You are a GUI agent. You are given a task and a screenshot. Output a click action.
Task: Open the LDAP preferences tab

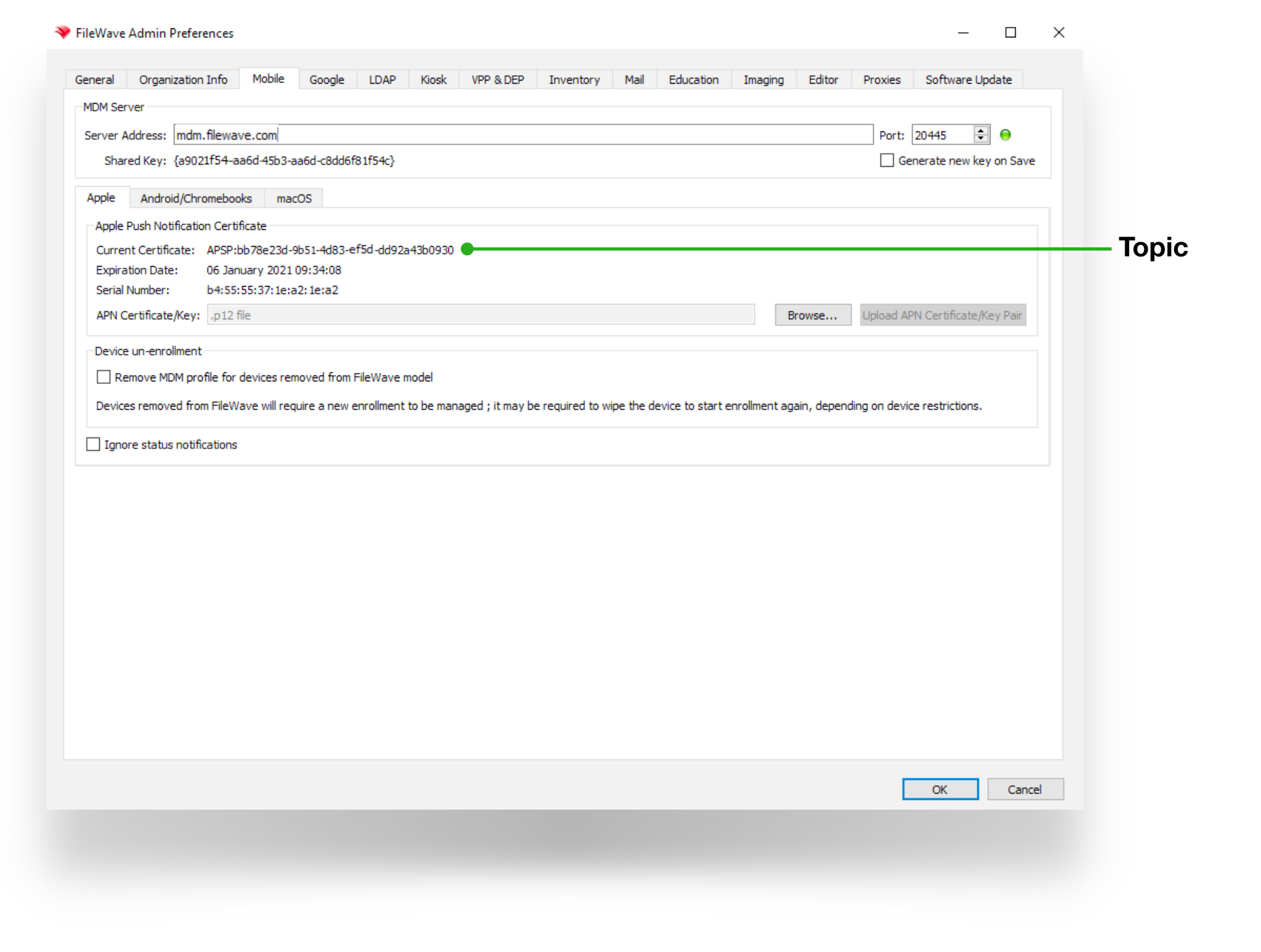pos(382,79)
